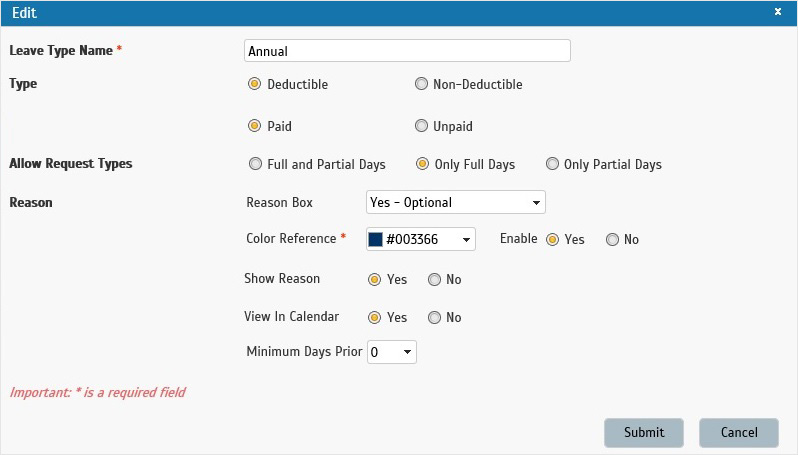The image size is (798, 455).
Task: Open the Reason Box dropdown
Action: coord(455,202)
